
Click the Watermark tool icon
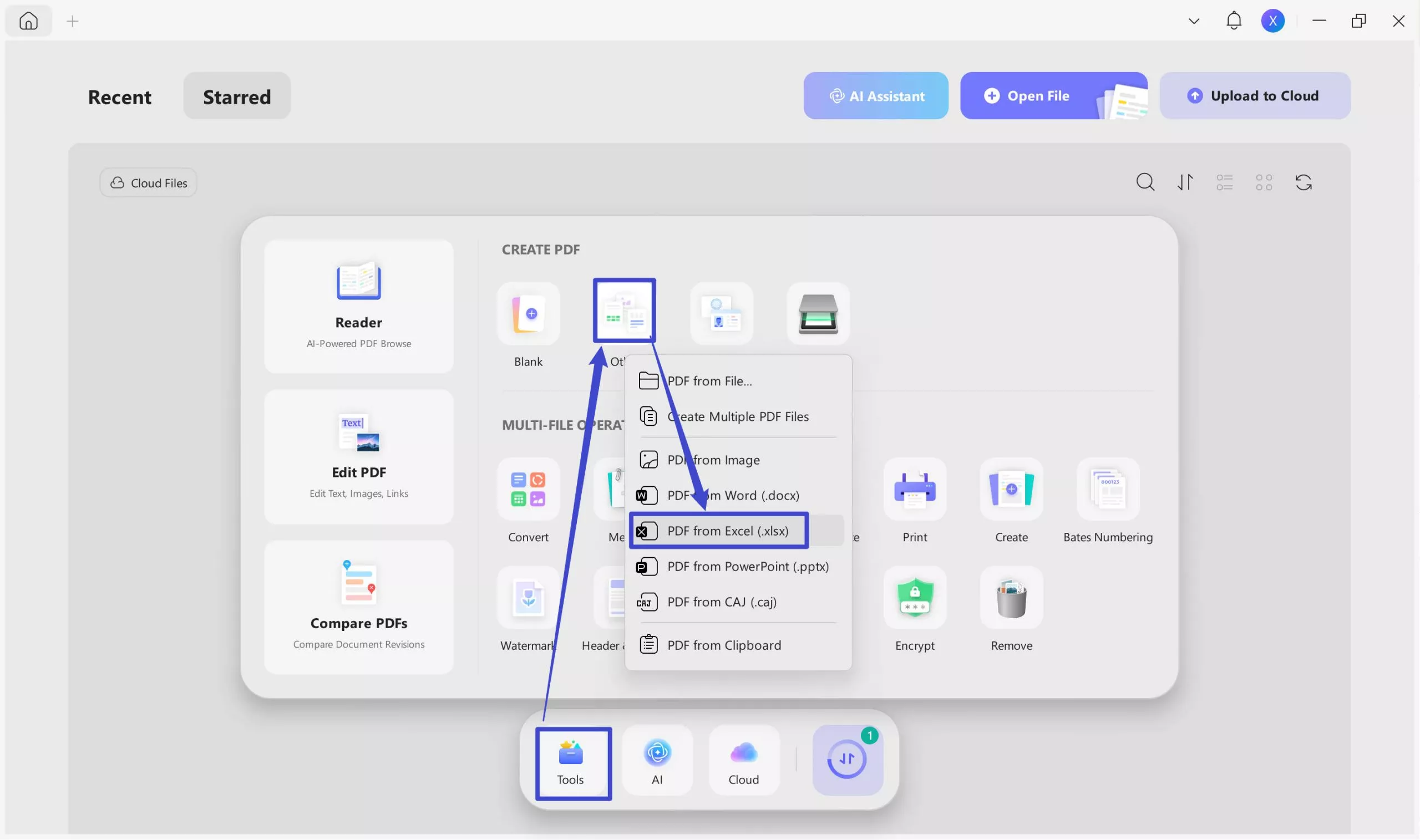pyautogui.click(x=528, y=598)
